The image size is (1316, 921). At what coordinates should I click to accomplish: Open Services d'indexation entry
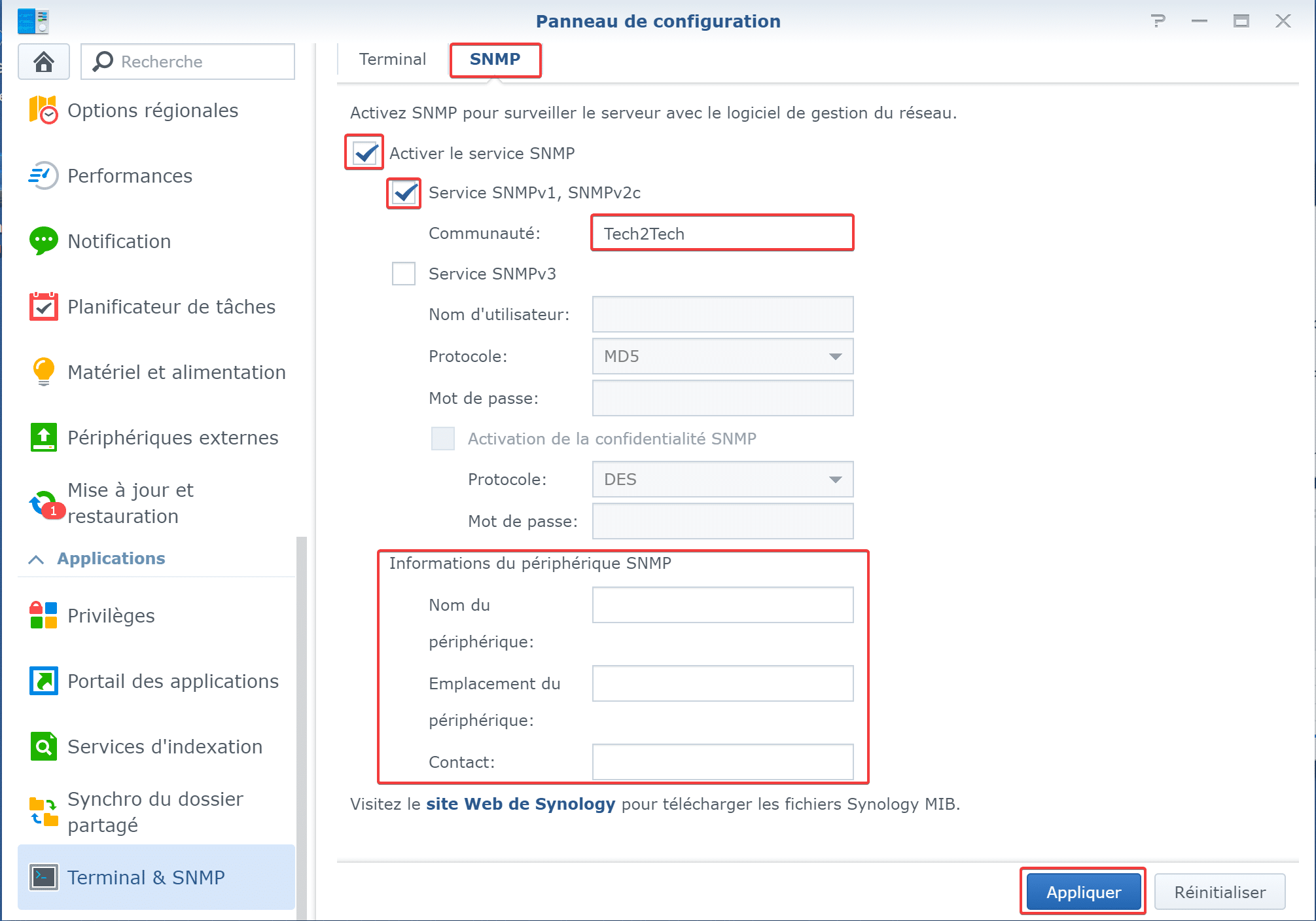(165, 746)
